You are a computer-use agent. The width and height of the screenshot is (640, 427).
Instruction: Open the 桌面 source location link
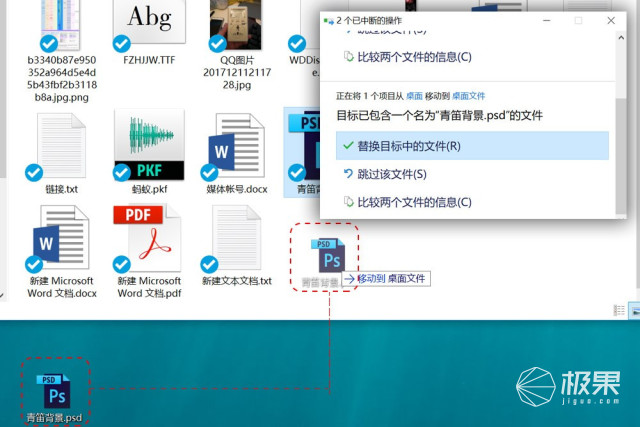coord(414,96)
